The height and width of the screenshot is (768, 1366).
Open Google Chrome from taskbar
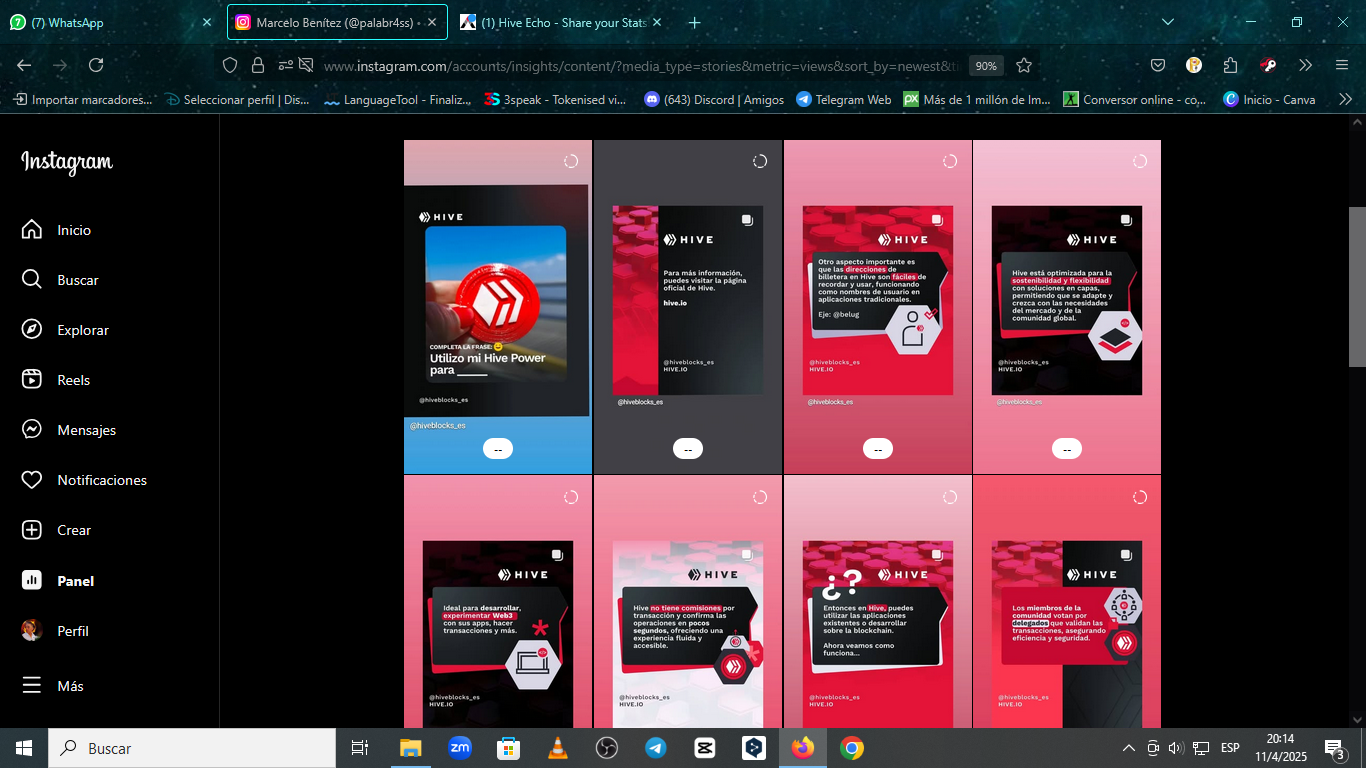point(852,748)
